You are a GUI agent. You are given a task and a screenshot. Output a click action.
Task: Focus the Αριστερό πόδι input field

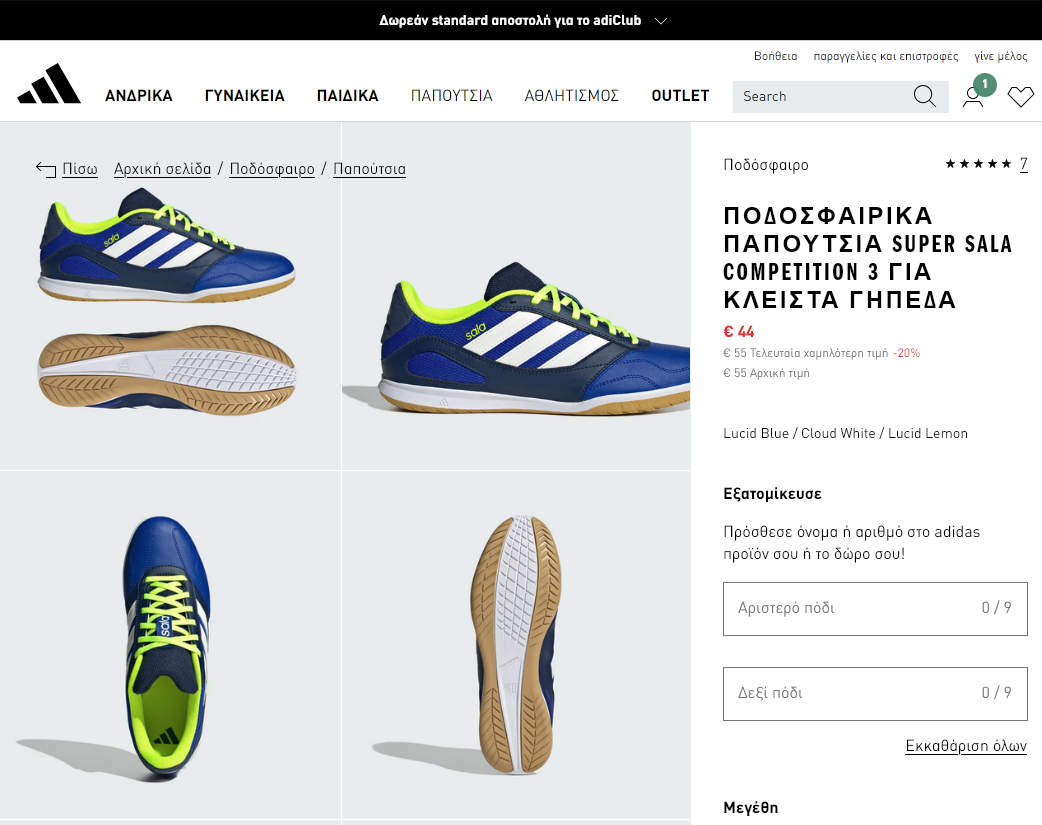coord(875,609)
